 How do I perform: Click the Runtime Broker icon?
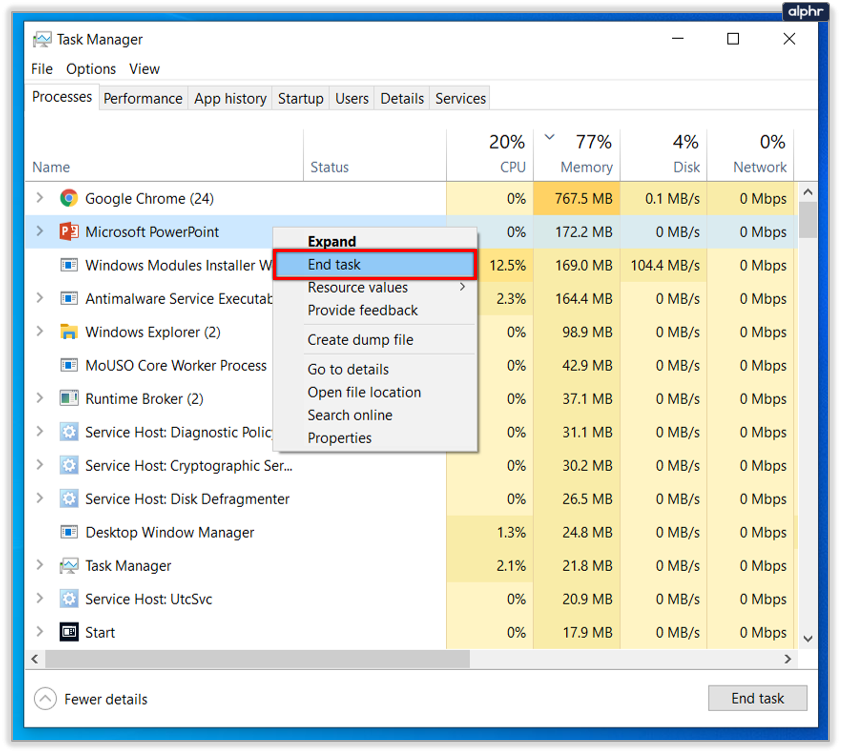(x=69, y=398)
